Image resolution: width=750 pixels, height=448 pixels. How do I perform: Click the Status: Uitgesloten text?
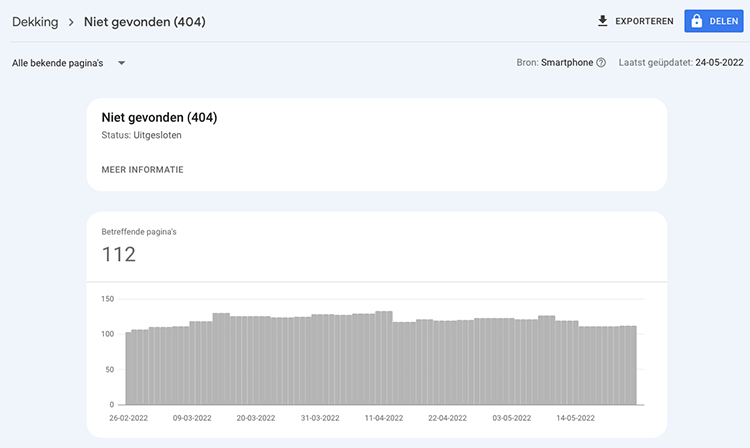141,135
